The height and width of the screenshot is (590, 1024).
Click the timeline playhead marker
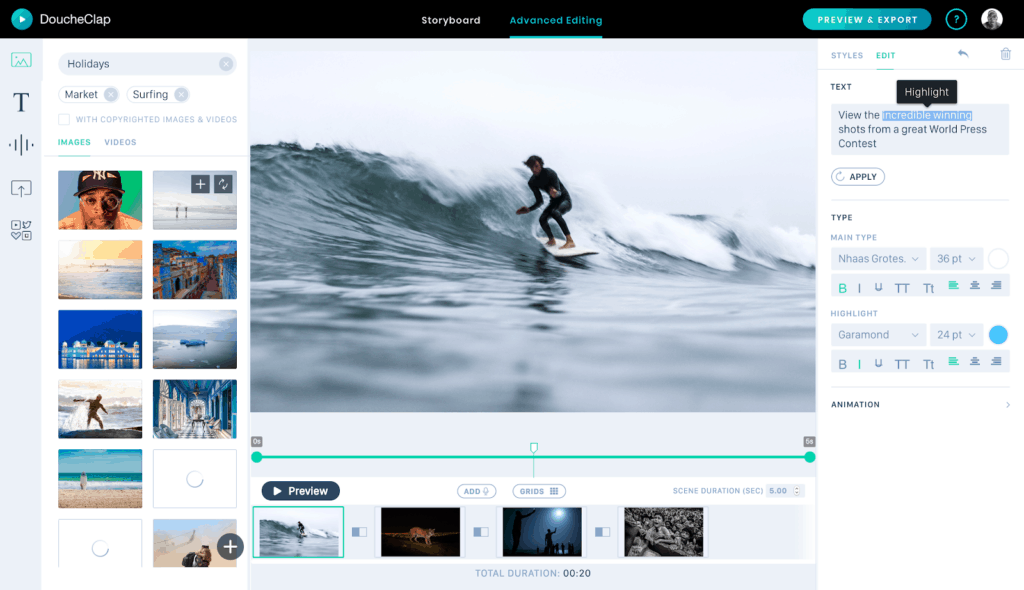[534, 448]
